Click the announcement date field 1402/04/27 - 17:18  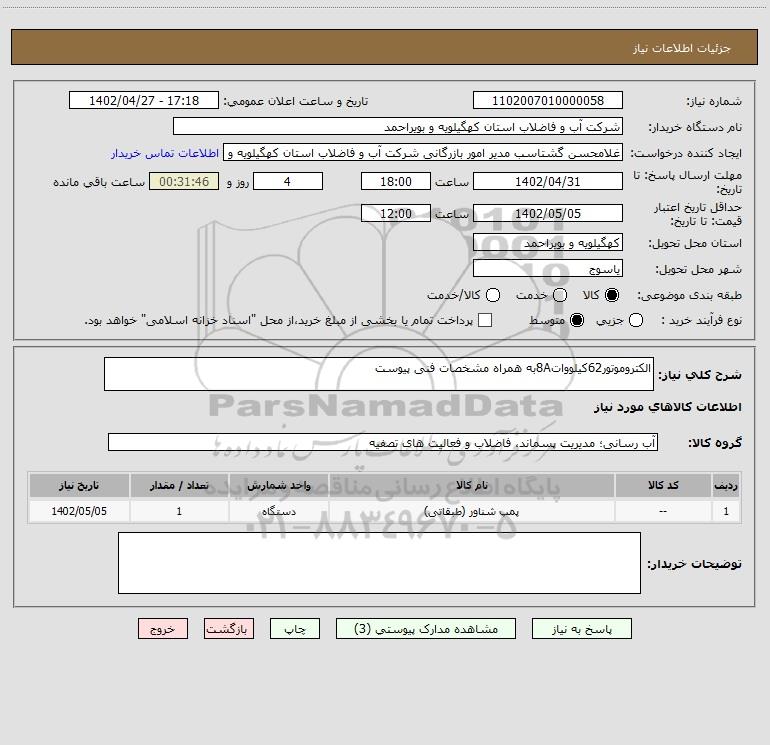[x=144, y=100]
